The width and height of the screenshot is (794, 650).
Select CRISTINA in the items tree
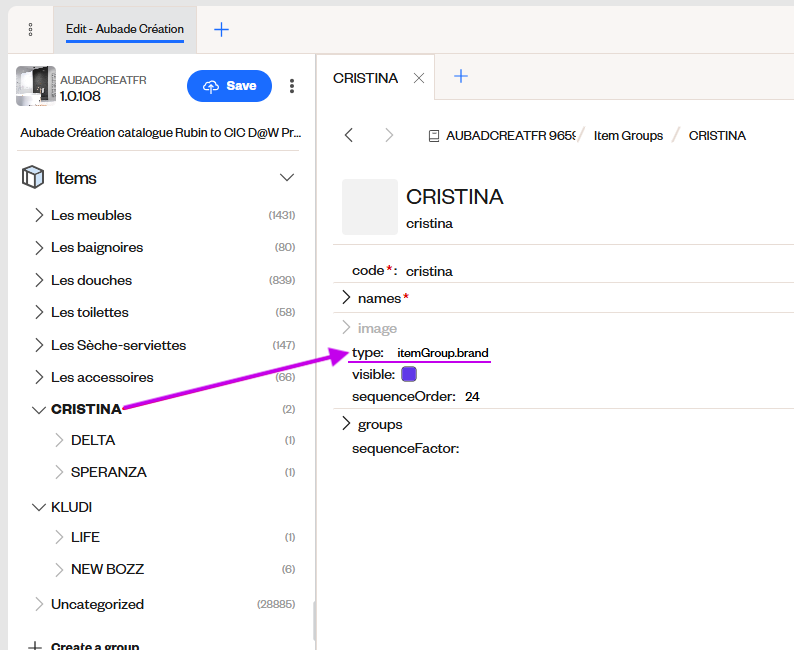pyautogui.click(x=86, y=409)
